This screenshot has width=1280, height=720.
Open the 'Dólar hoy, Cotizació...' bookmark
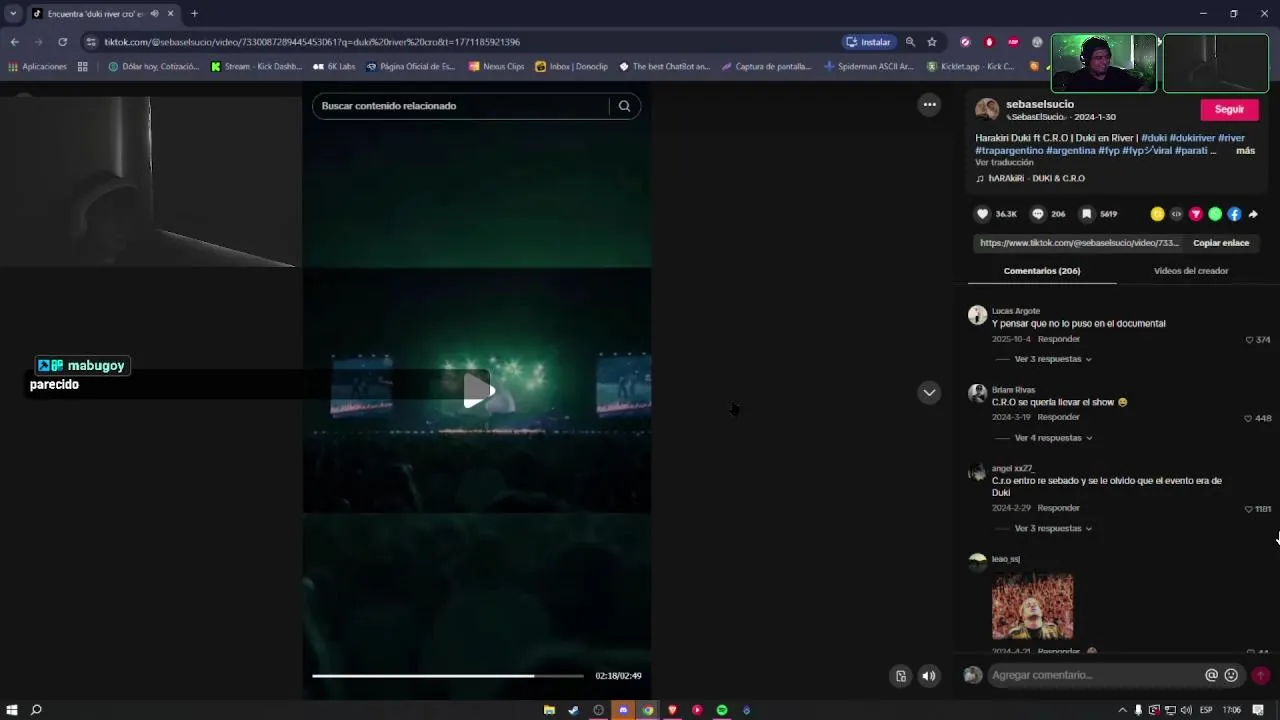(153, 67)
